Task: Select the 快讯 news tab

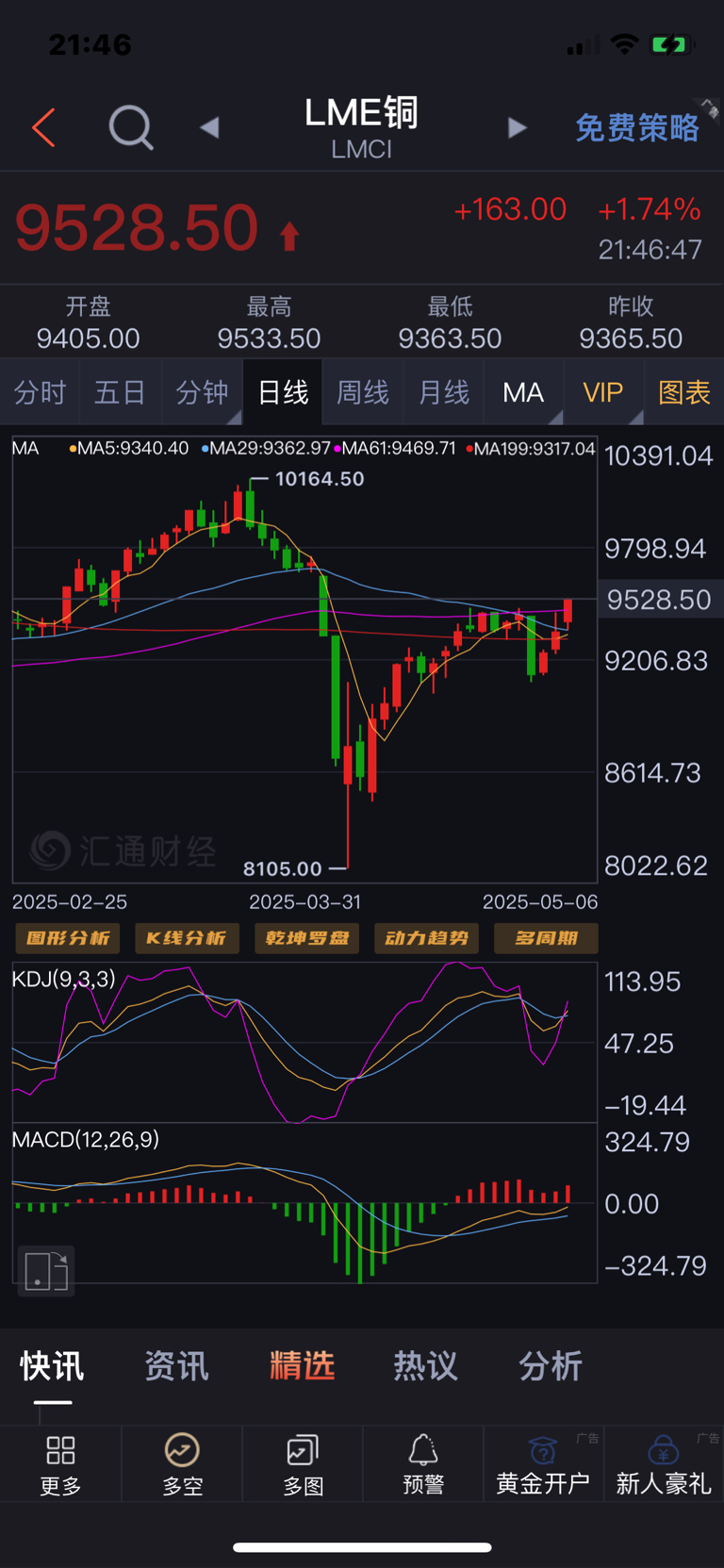Action: 53,1366
